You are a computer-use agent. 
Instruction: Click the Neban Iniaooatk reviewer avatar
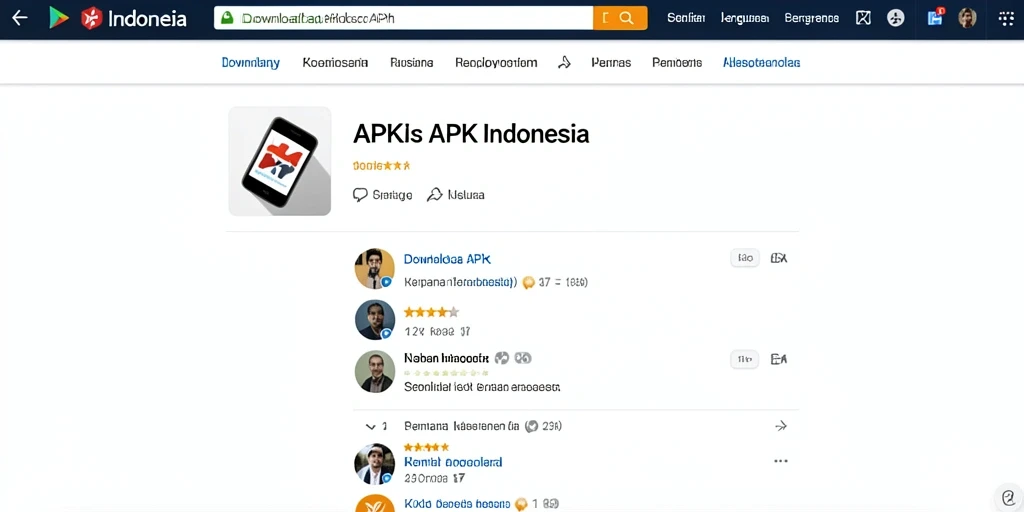pyautogui.click(x=374, y=372)
